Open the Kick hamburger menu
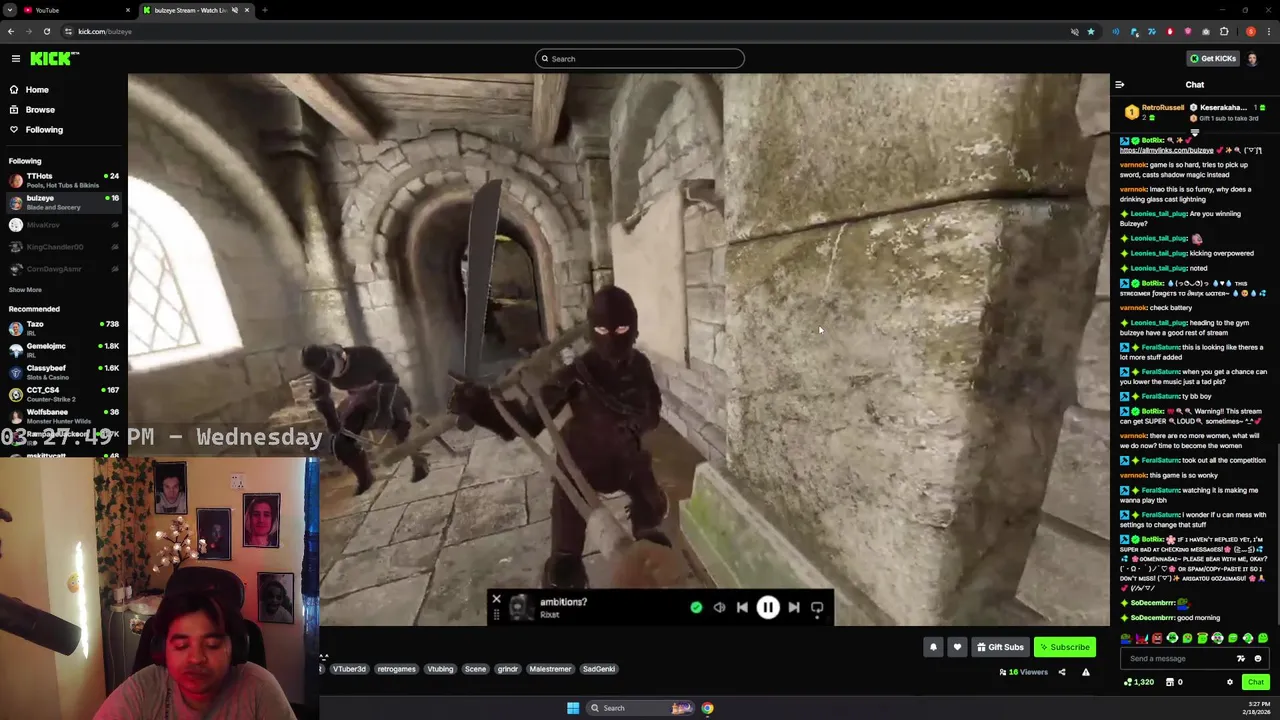Screen dimensions: 1280x720 click(x=16, y=59)
